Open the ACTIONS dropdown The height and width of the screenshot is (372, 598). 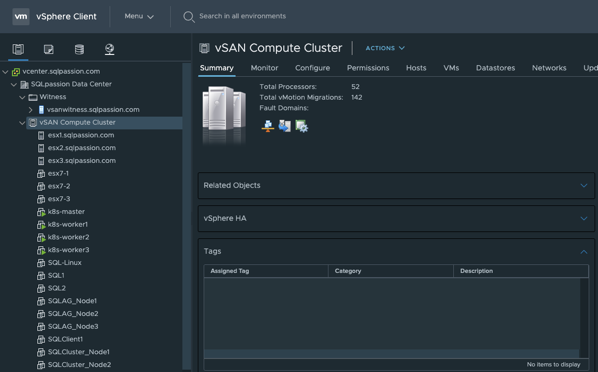point(385,48)
